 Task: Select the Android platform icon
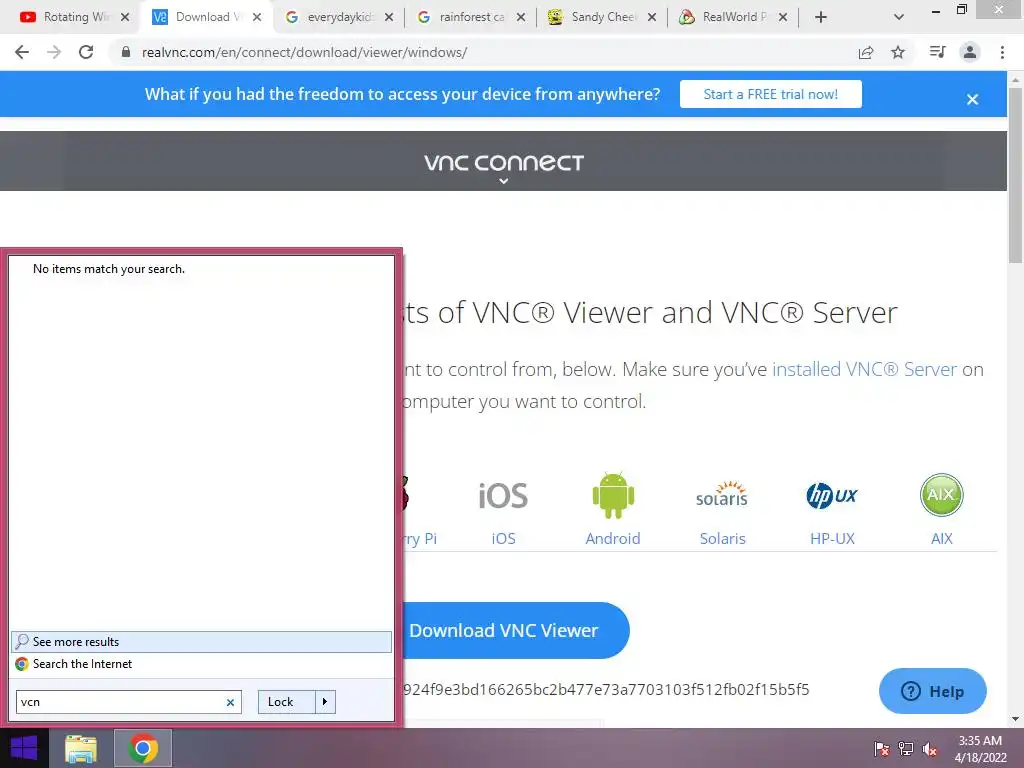tap(613, 495)
